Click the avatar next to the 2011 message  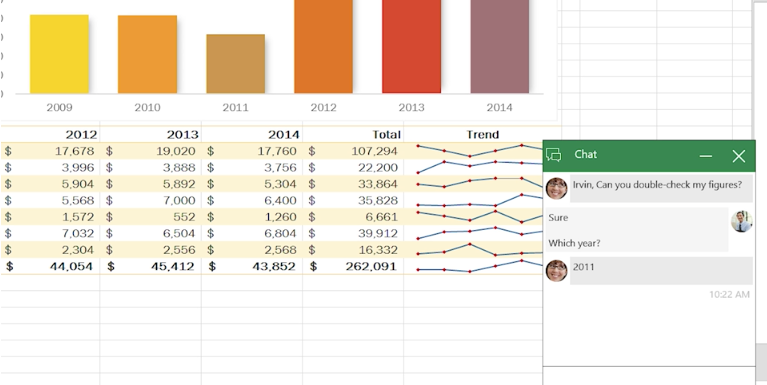(557, 271)
